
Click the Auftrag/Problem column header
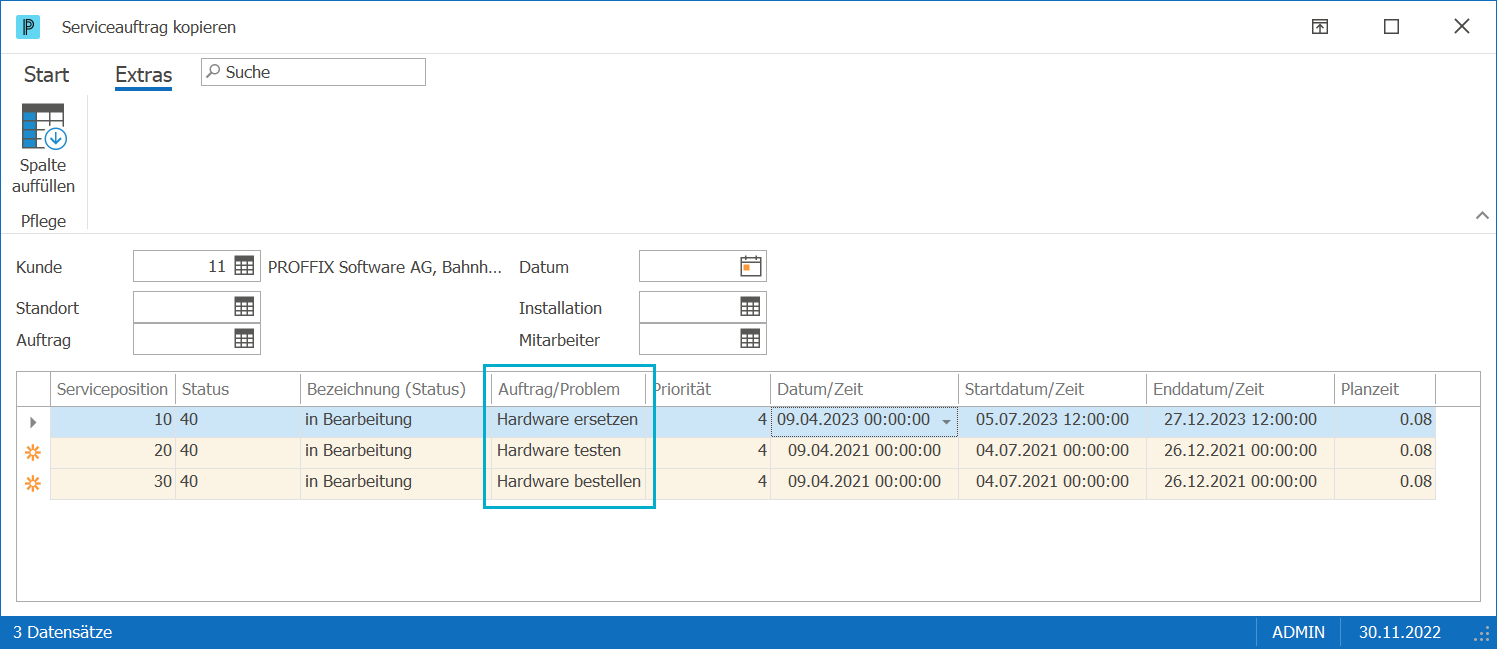pos(568,389)
